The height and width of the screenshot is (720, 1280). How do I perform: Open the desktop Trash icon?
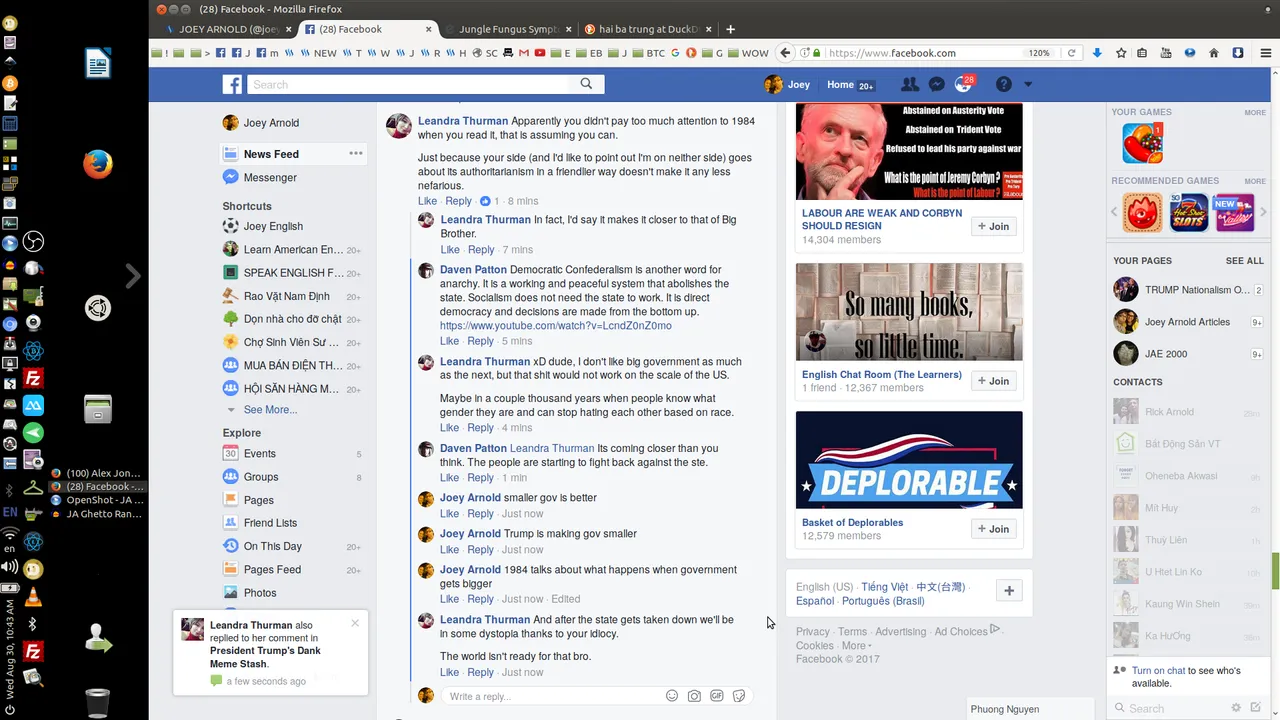point(97,702)
